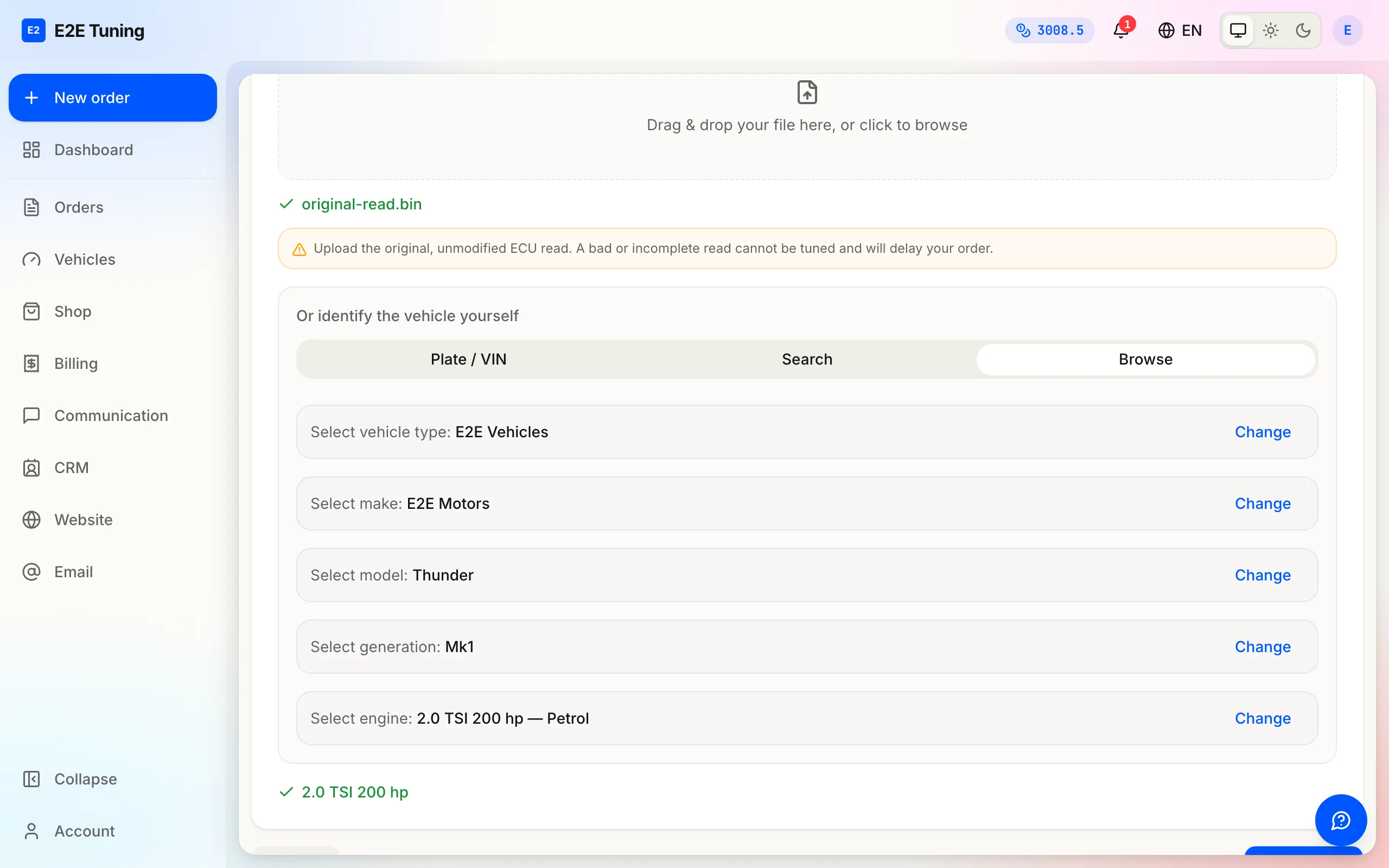Click the CRM contact icon
Viewport: 1389px width, 868px height.
coord(31,468)
